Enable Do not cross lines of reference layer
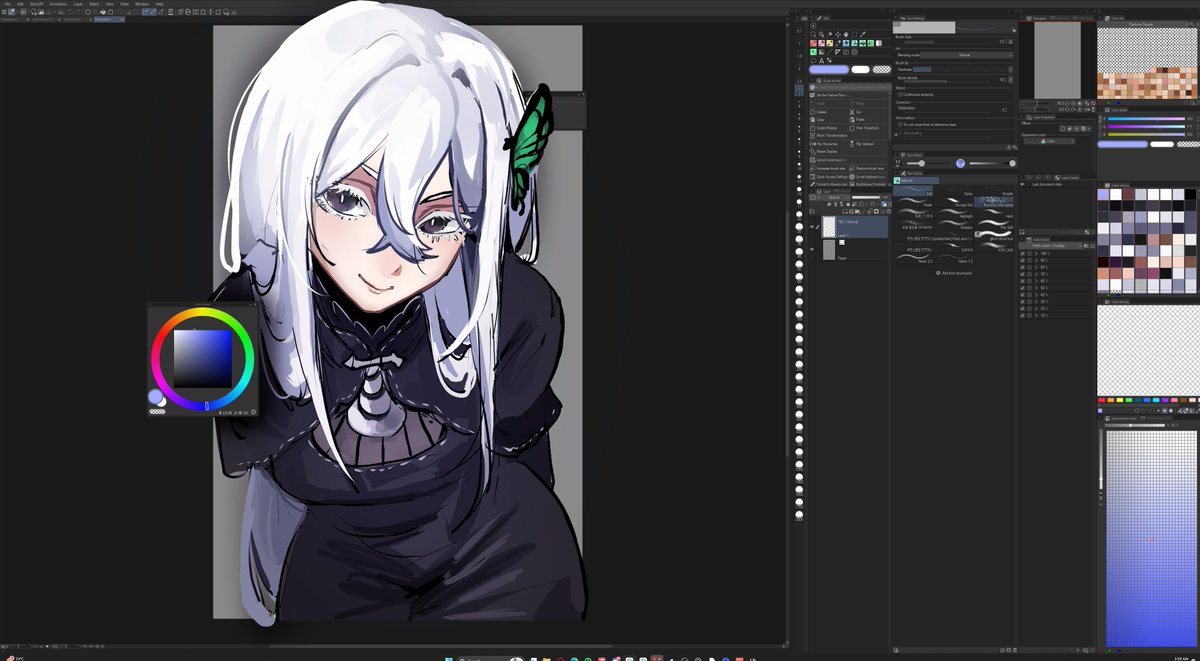 (900, 124)
